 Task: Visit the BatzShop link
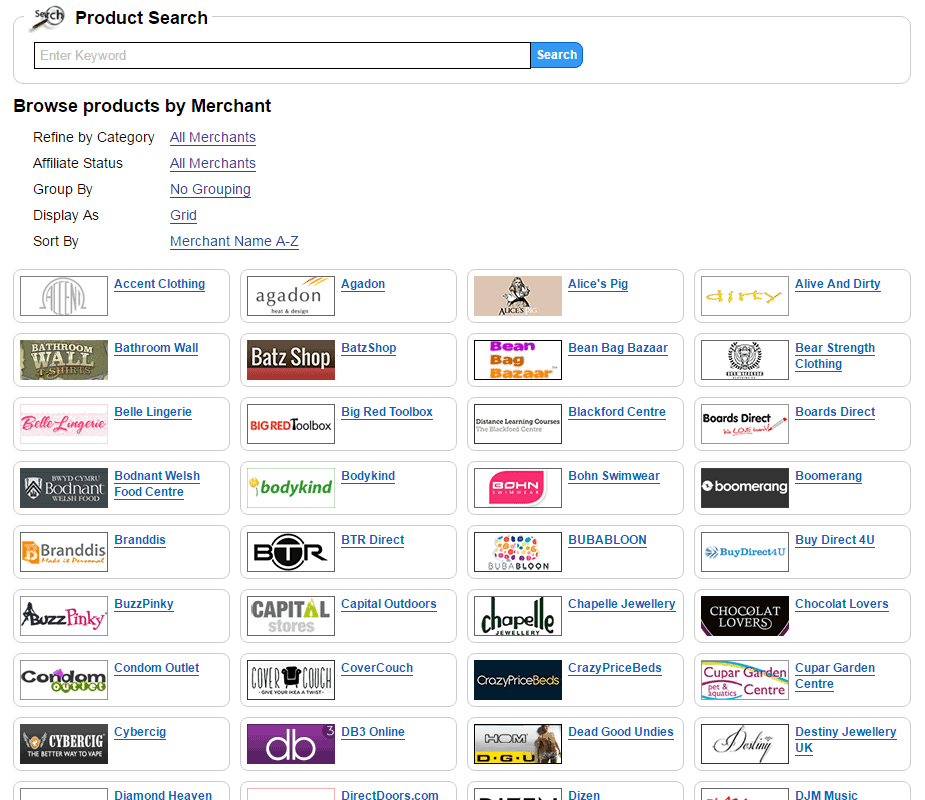(369, 348)
